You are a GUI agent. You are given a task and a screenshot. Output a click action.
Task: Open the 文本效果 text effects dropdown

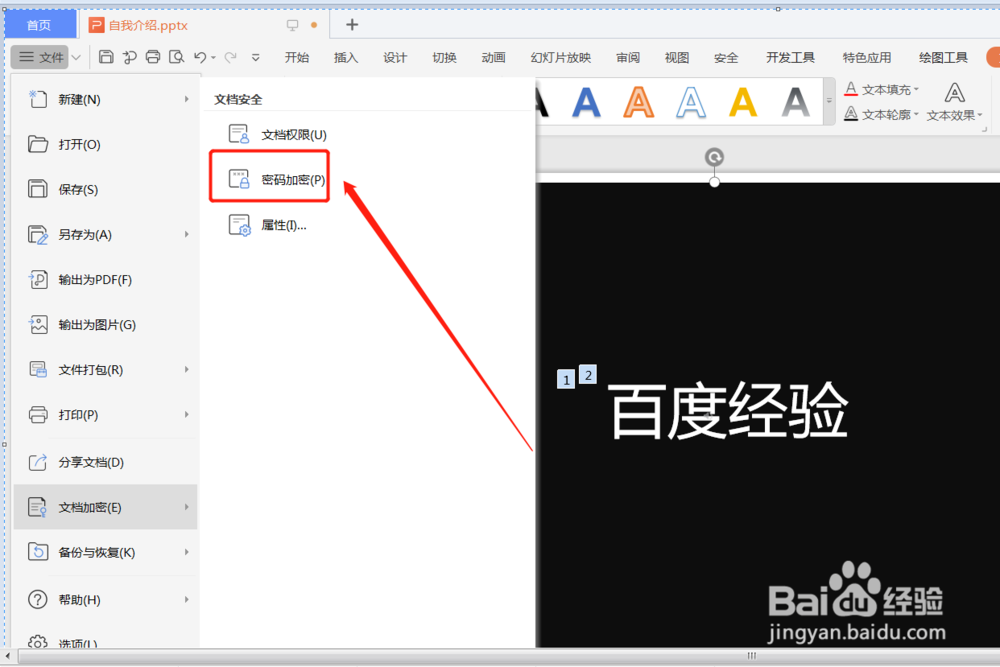pyautogui.click(x=955, y=102)
